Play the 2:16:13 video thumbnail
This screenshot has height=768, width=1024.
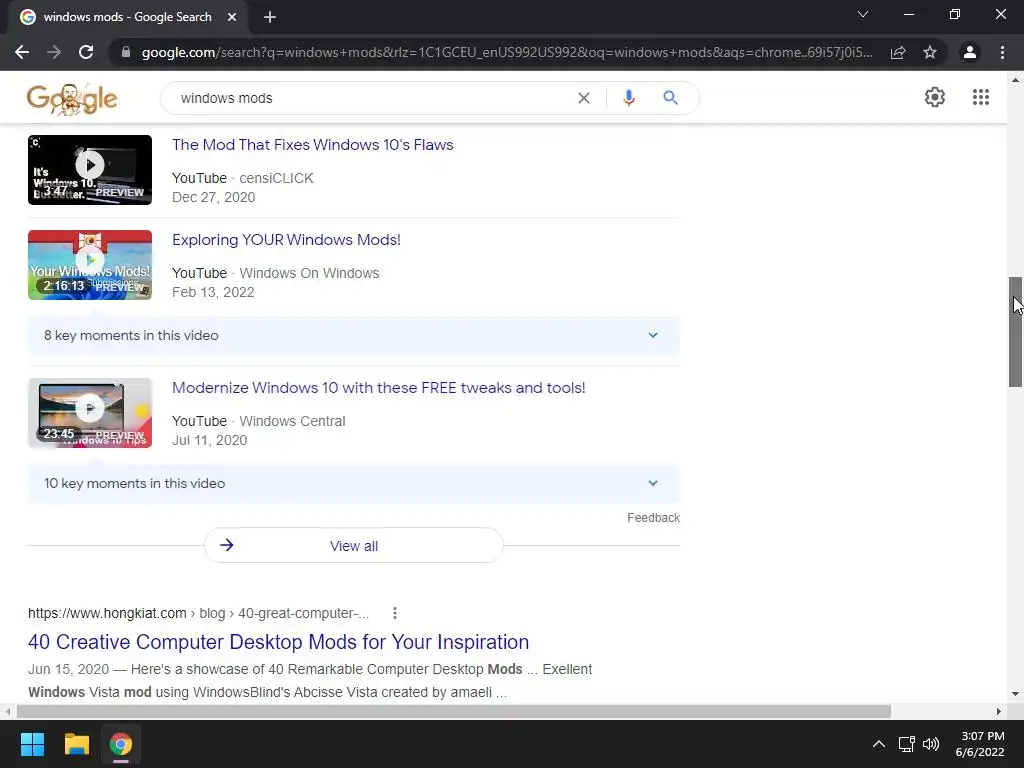click(90, 265)
